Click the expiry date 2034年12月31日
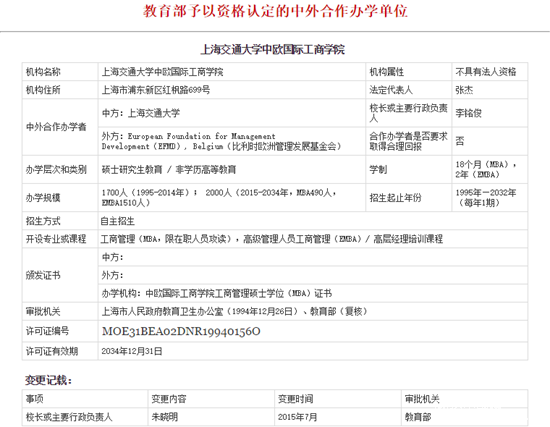Image resolution: width=550 pixels, height=427 pixels. point(132,351)
